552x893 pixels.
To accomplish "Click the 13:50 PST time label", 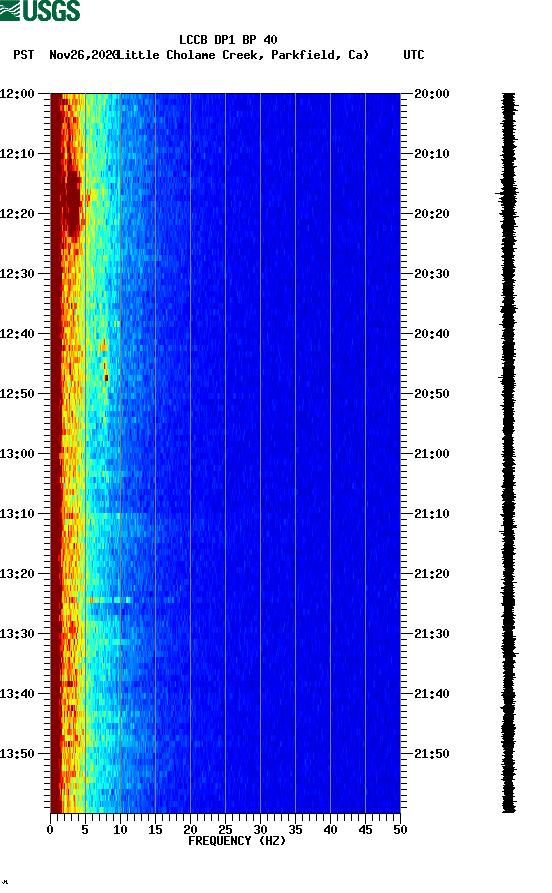I will [x=17, y=753].
